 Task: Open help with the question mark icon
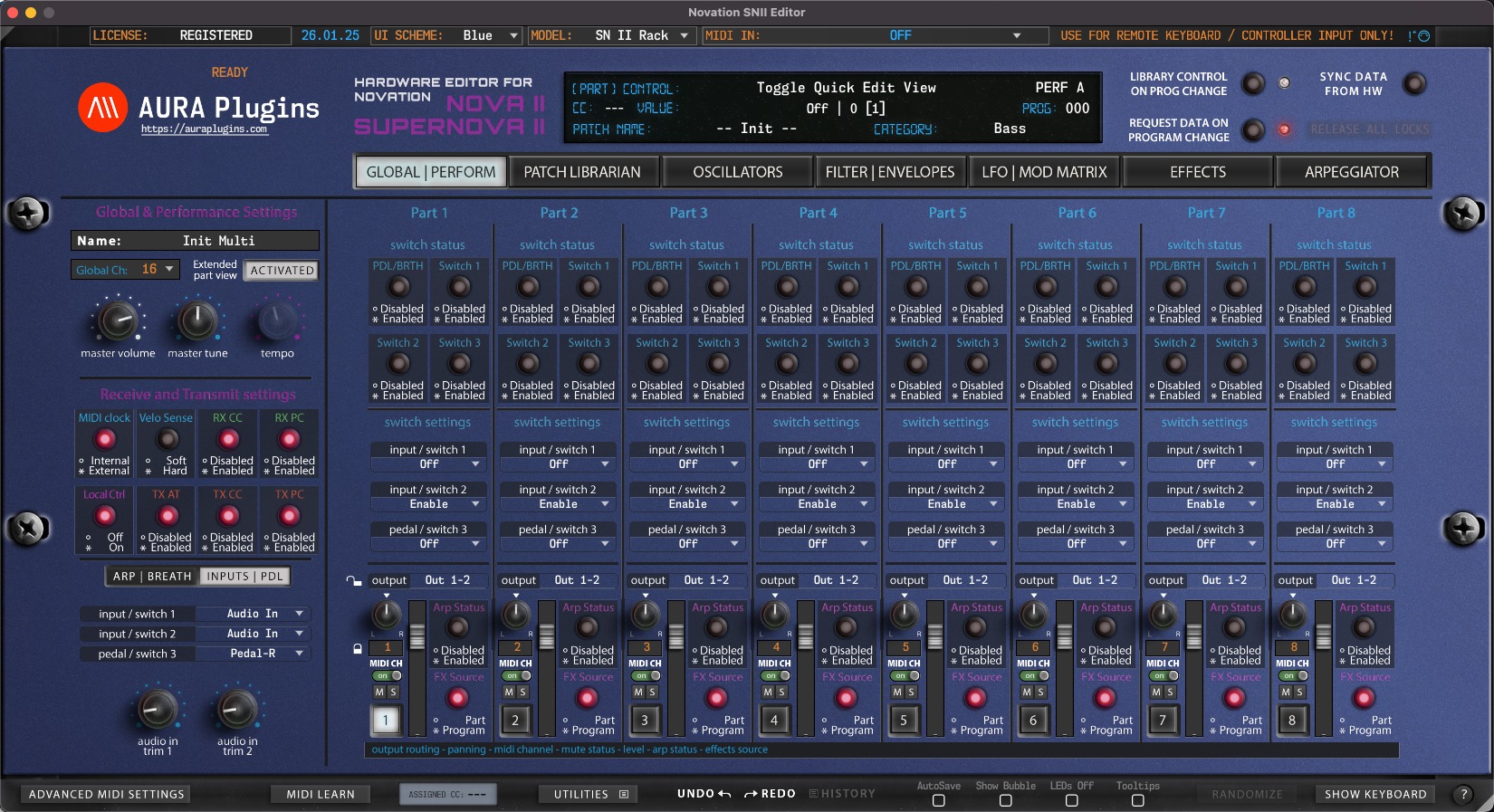[x=1462, y=794]
